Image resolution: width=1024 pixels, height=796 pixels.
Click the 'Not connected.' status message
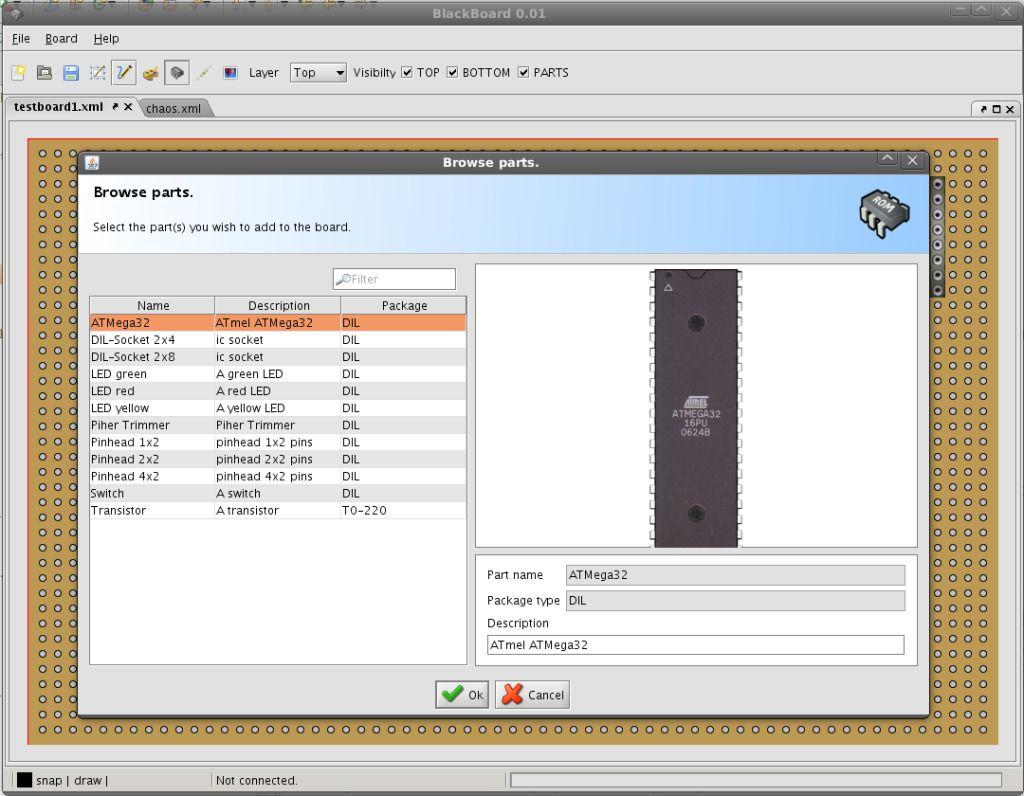[257, 780]
